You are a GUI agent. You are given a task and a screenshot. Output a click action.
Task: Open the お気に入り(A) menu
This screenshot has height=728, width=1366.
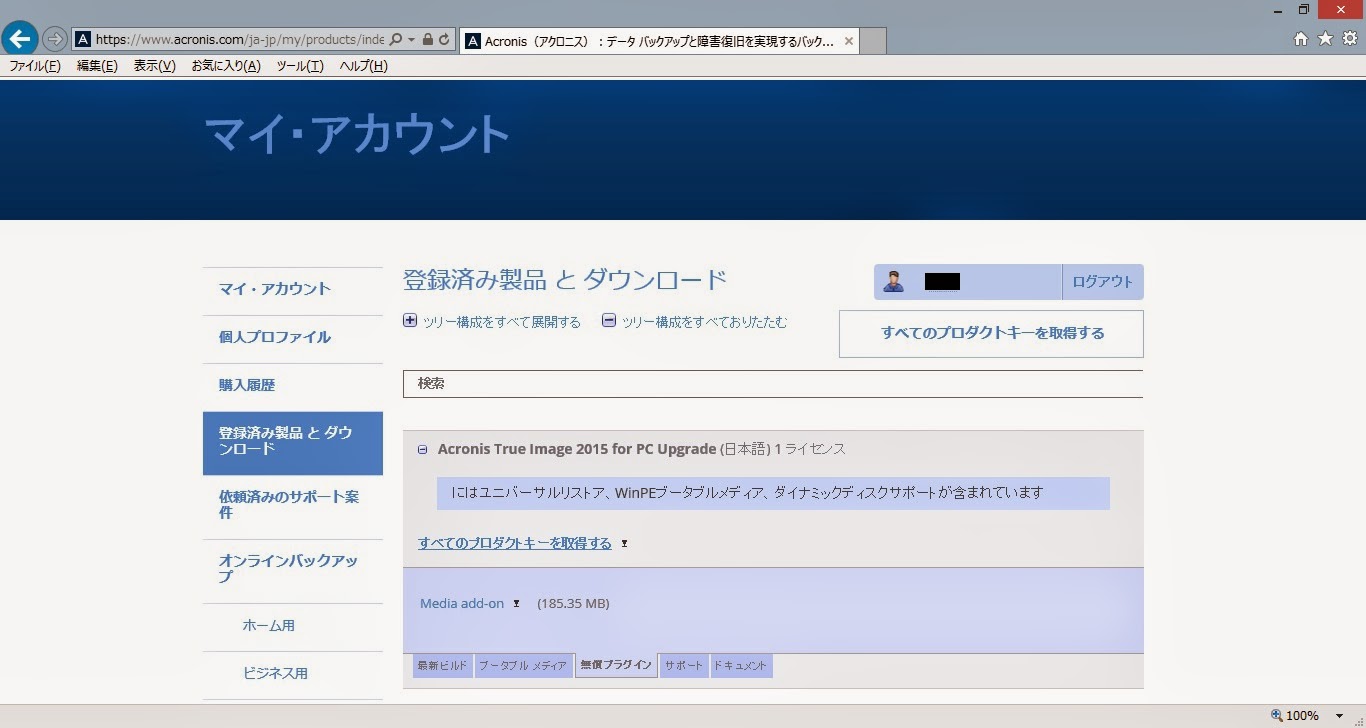226,66
